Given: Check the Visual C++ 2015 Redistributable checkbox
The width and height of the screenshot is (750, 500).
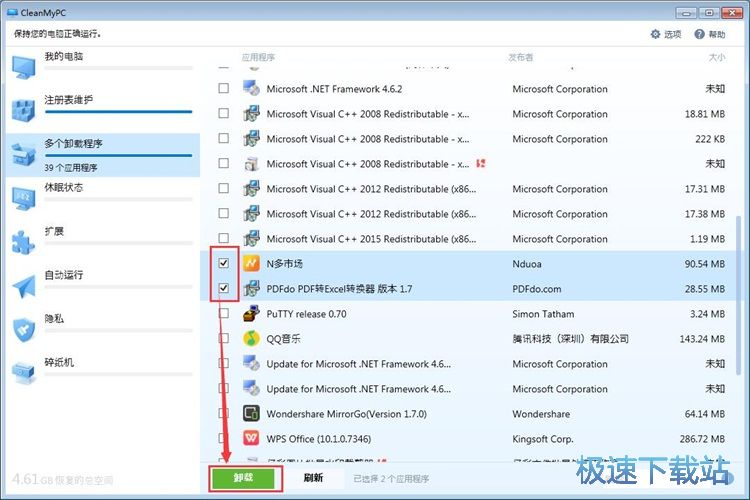Looking at the screenshot, I should pos(223,238).
